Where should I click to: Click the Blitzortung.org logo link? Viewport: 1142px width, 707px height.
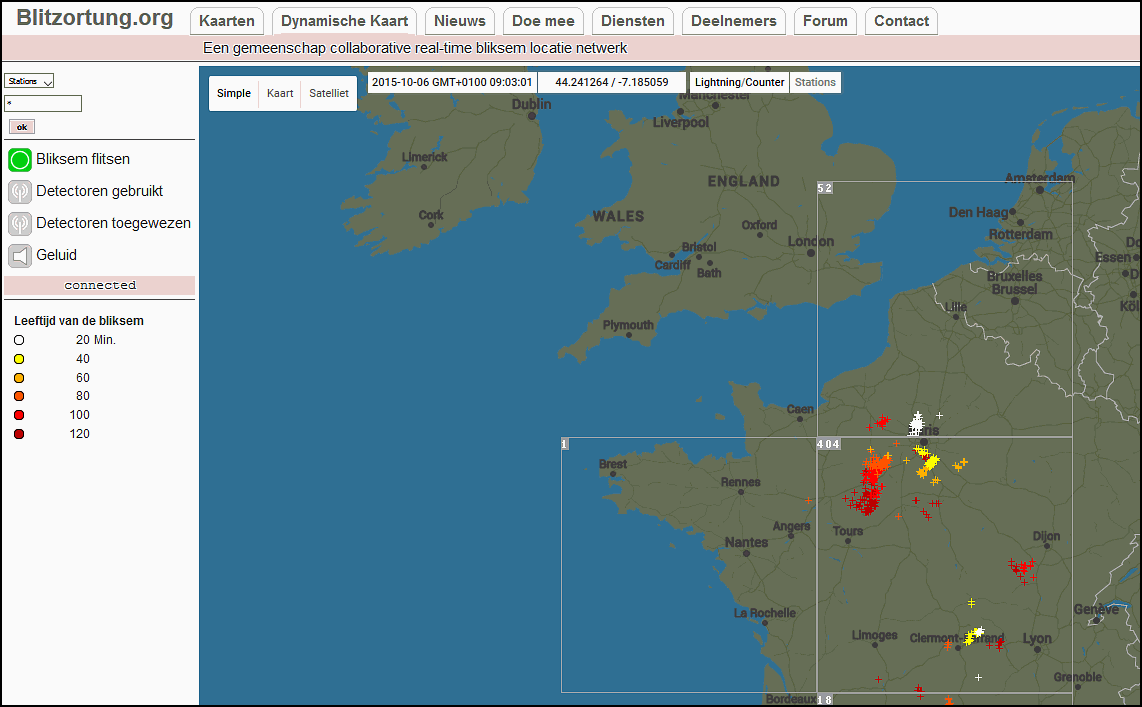95,17
